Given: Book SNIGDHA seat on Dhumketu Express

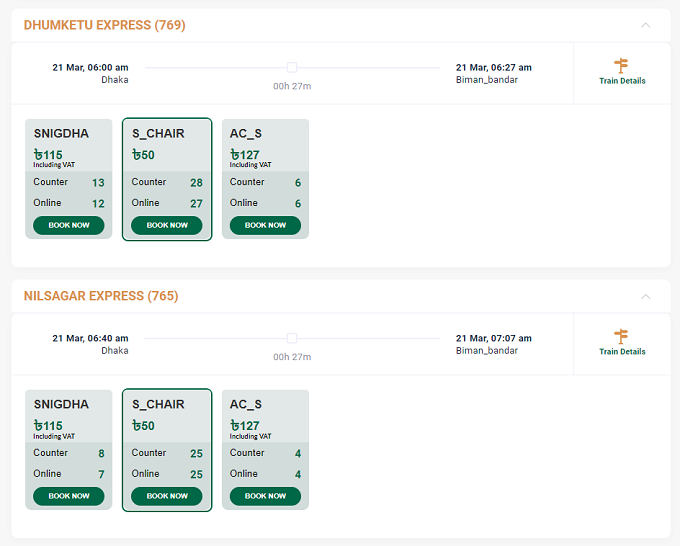Looking at the screenshot, I should pyautogui.click(x=69, y=226).
